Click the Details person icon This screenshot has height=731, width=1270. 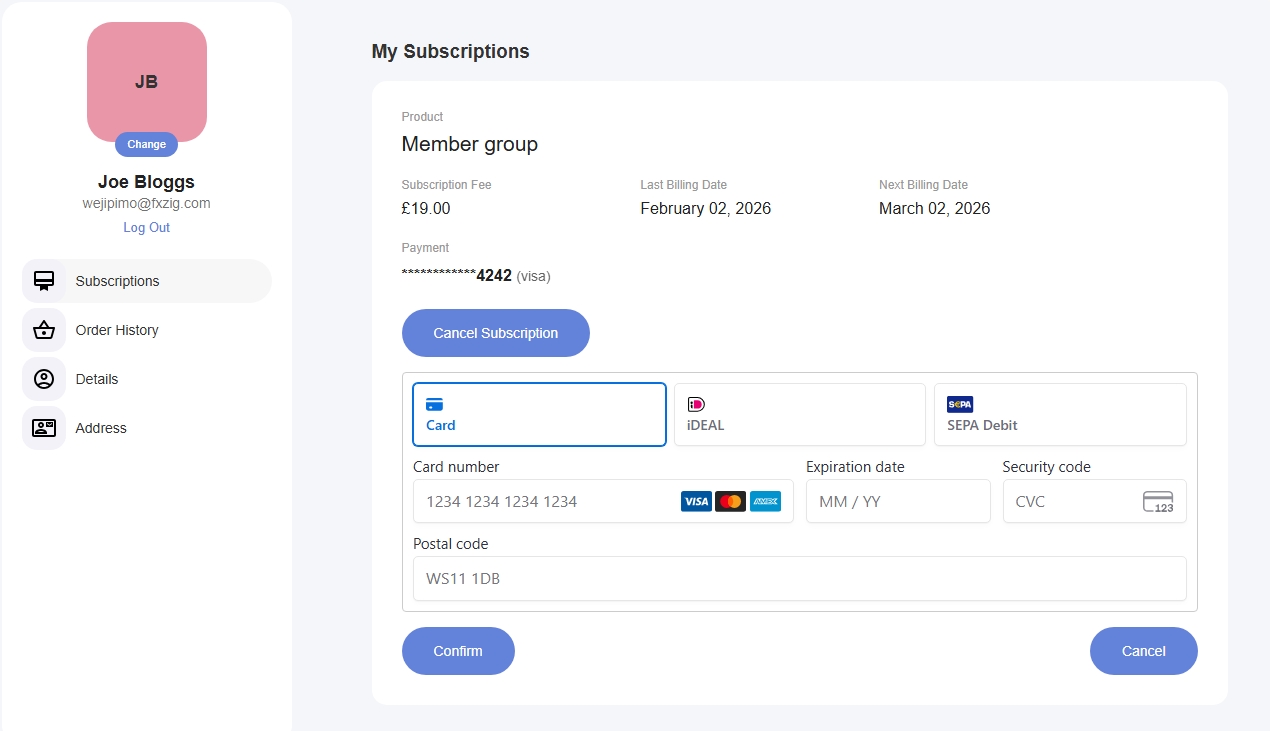(x=44, y=379)
